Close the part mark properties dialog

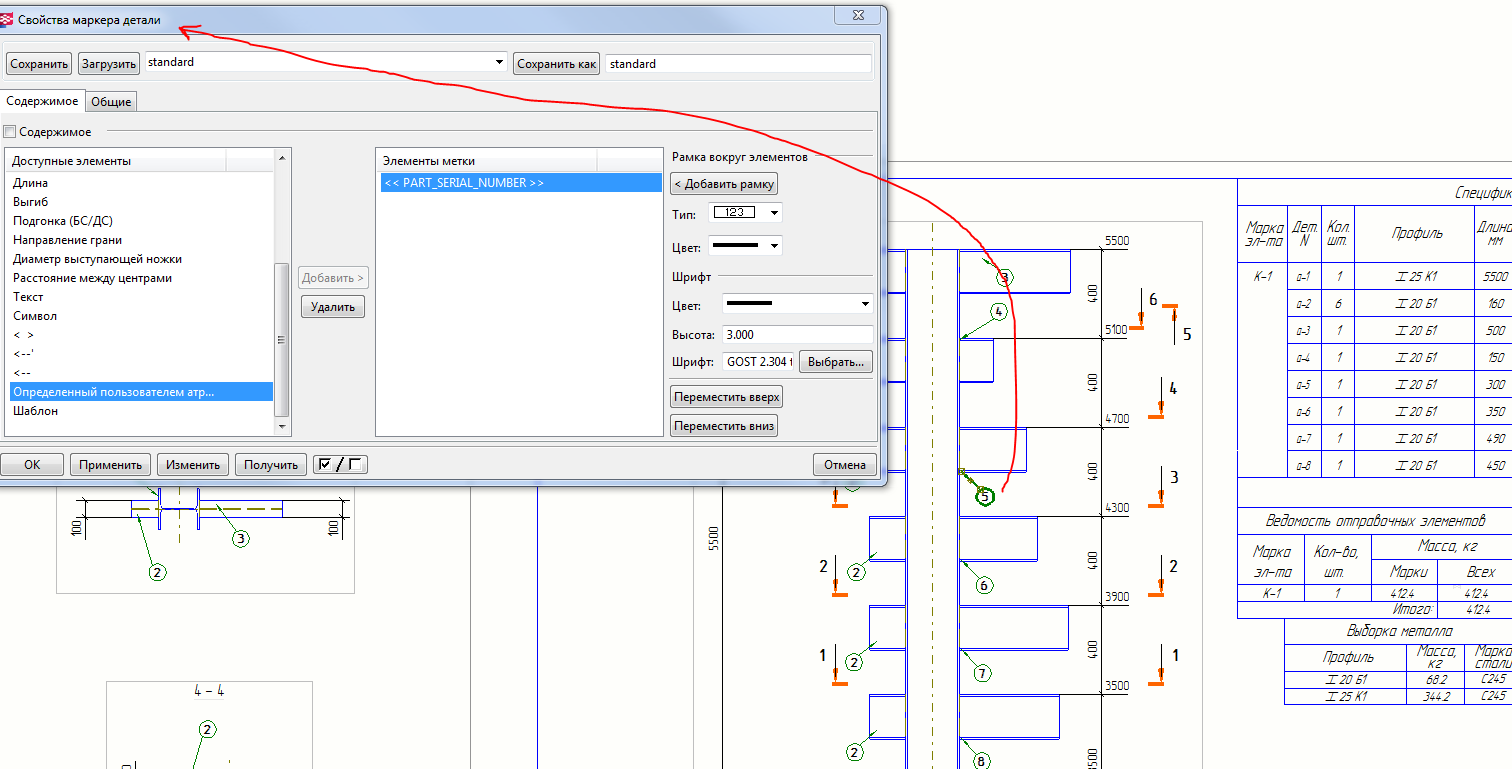(x=859, y=16)
